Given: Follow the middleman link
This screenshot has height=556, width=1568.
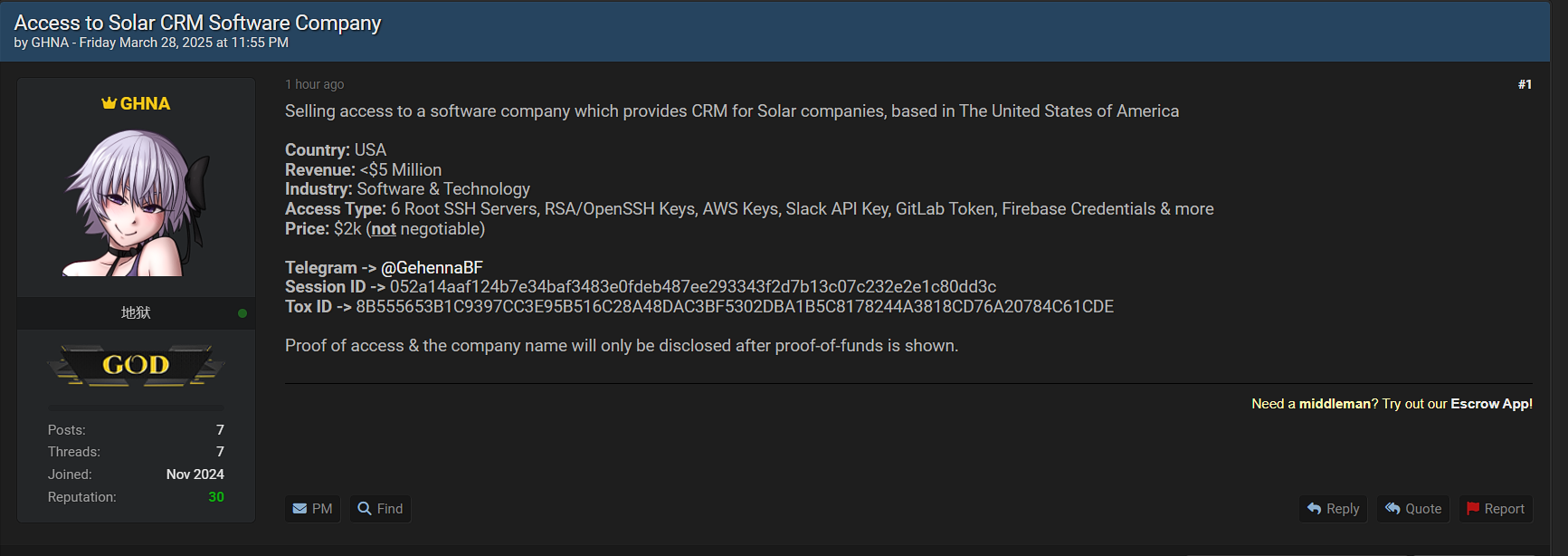Looking at the screenshot, I should tap(1335, 404).
